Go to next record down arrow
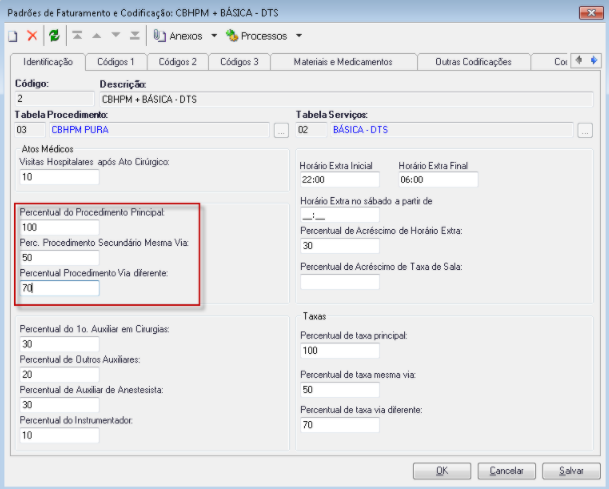Screen dimensions: 609x489 click(x=116, y=35)
